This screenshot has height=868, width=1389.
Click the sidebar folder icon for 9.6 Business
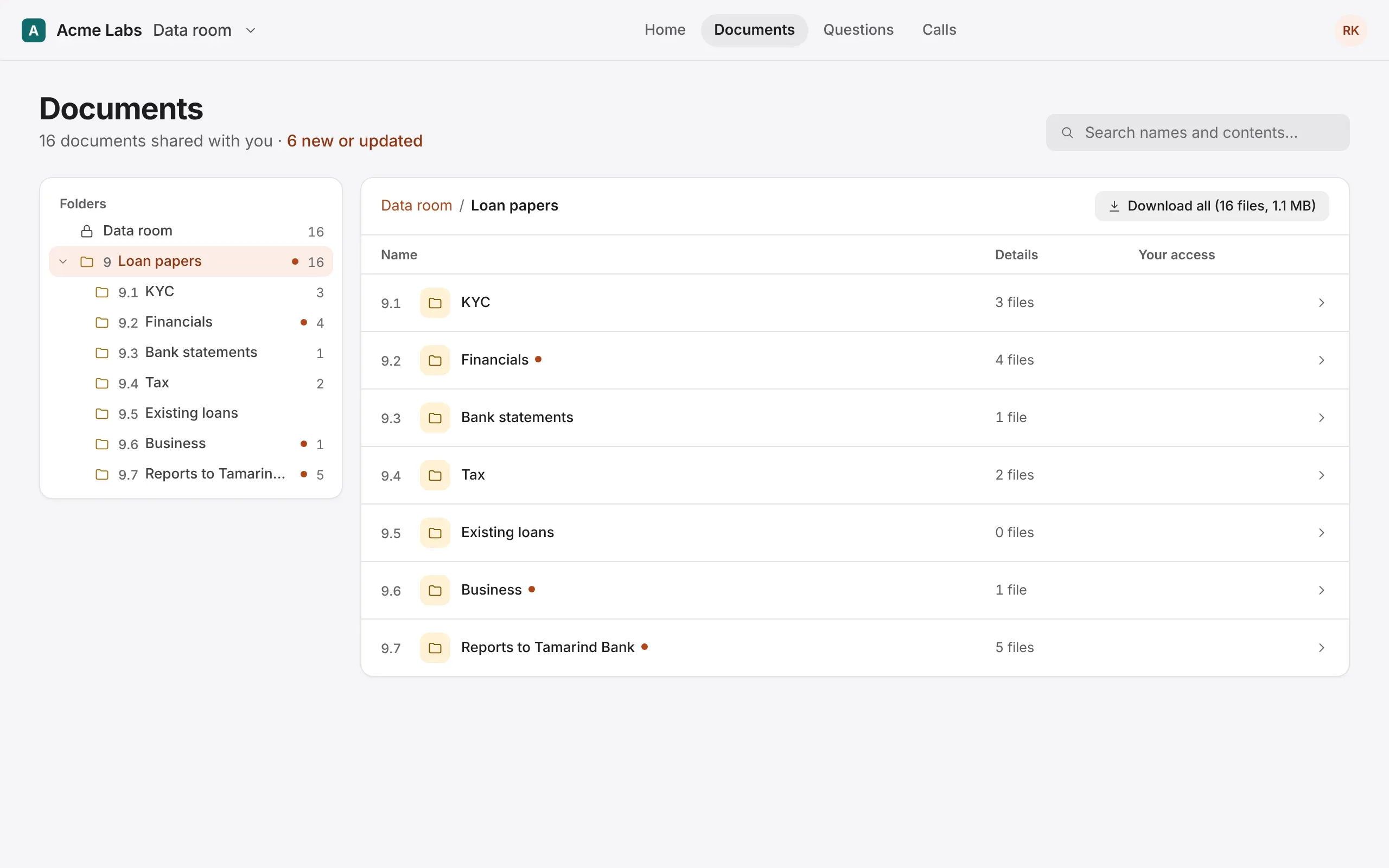101,444
